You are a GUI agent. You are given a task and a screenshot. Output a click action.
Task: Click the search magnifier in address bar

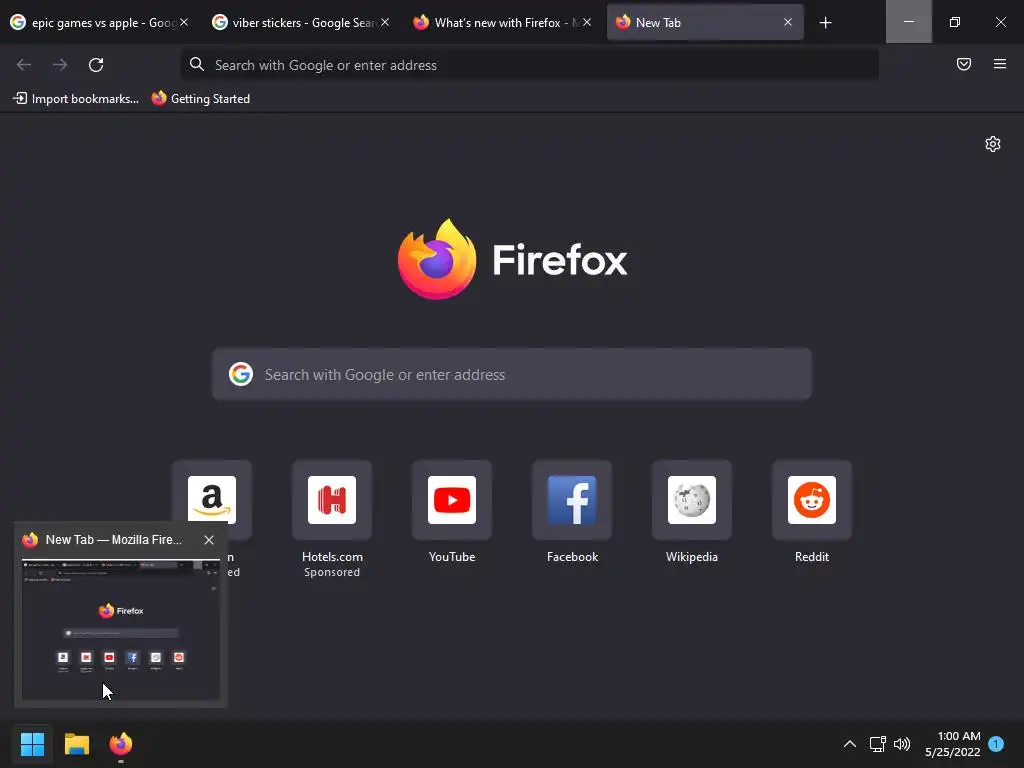197,64
